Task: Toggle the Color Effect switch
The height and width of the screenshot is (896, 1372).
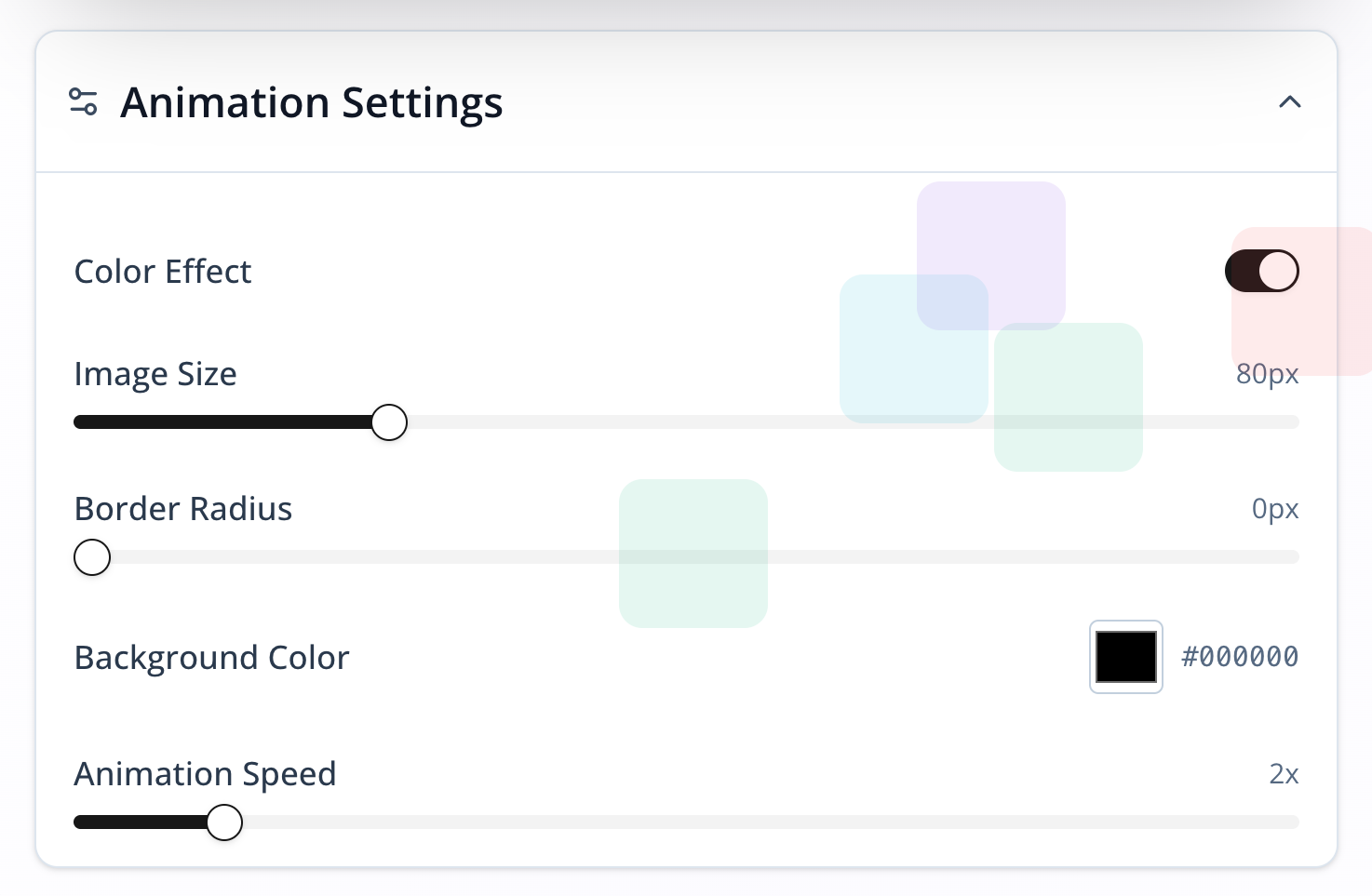Action: coord(1261,271)
